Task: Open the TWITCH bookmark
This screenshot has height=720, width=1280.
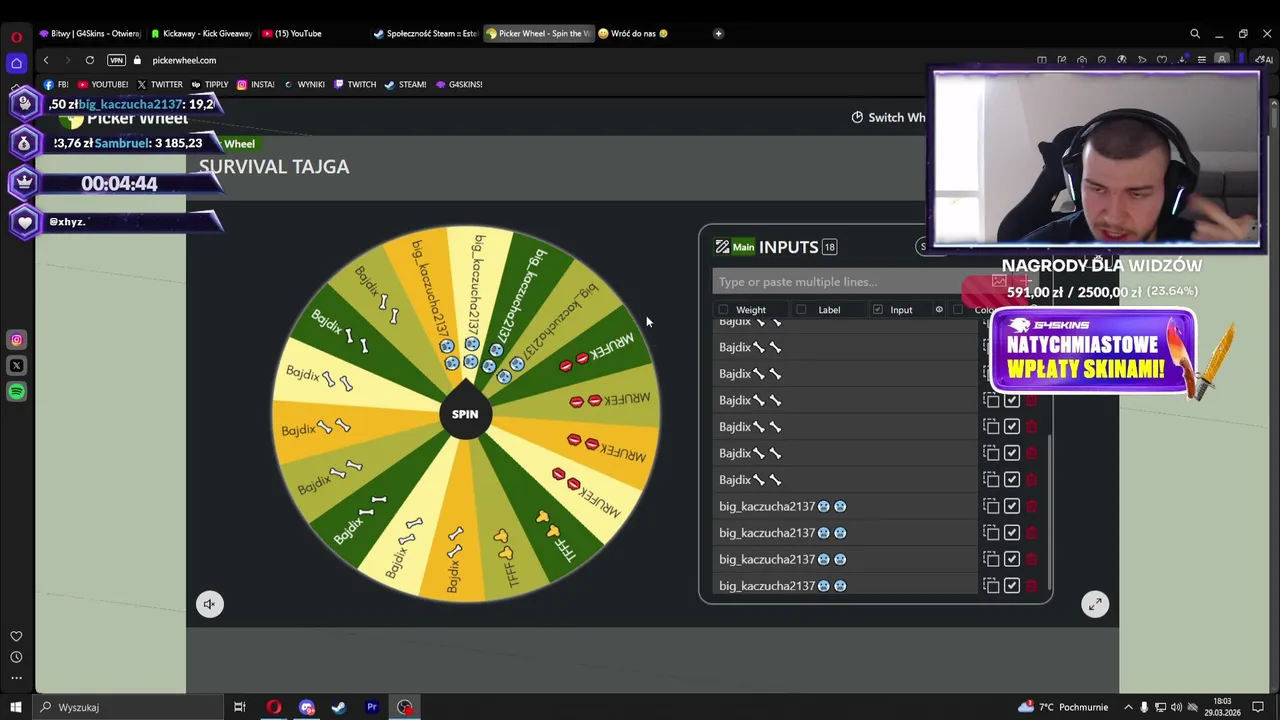Action: pyautogui.click(x=355, y=84)
